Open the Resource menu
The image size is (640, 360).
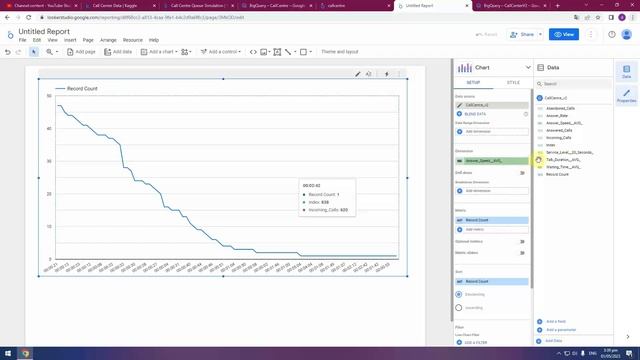click(x=133, y=40)
